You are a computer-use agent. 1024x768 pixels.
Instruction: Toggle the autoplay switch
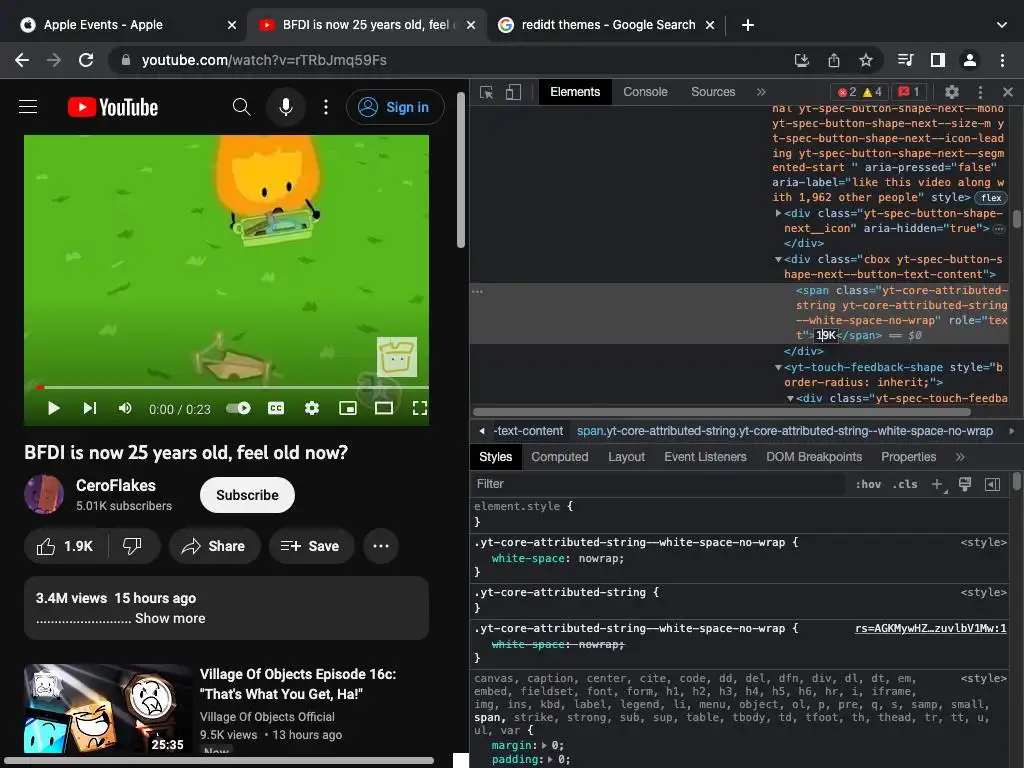point(238,408)
